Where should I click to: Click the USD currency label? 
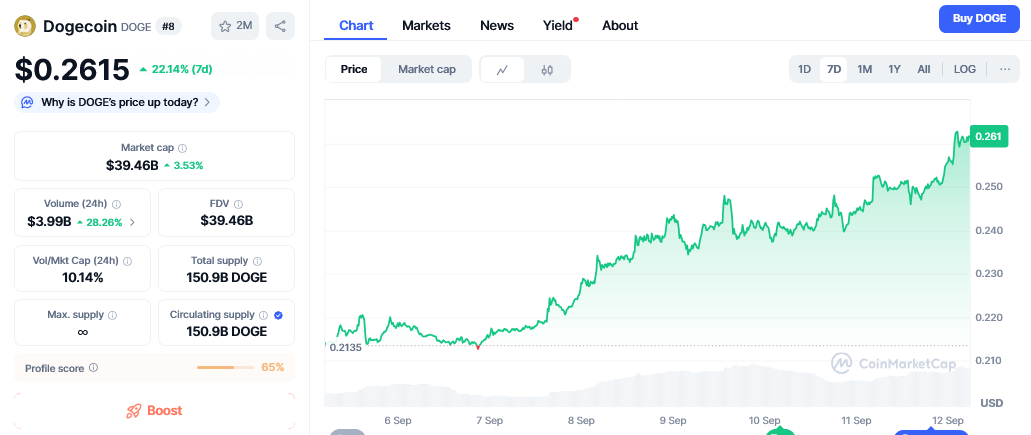click(992, 403)
